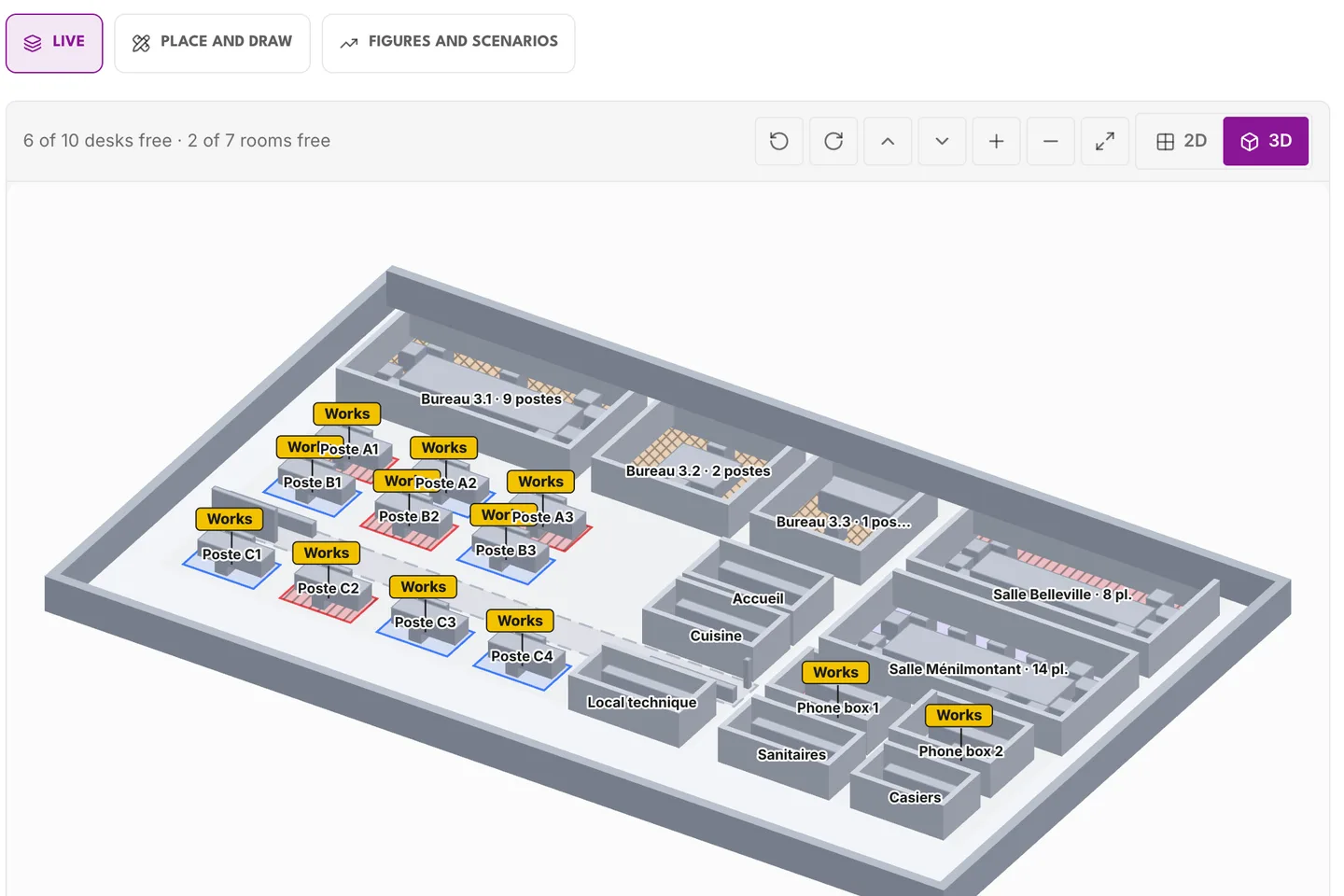
Task: Open the Live tab
Action: 54,43
